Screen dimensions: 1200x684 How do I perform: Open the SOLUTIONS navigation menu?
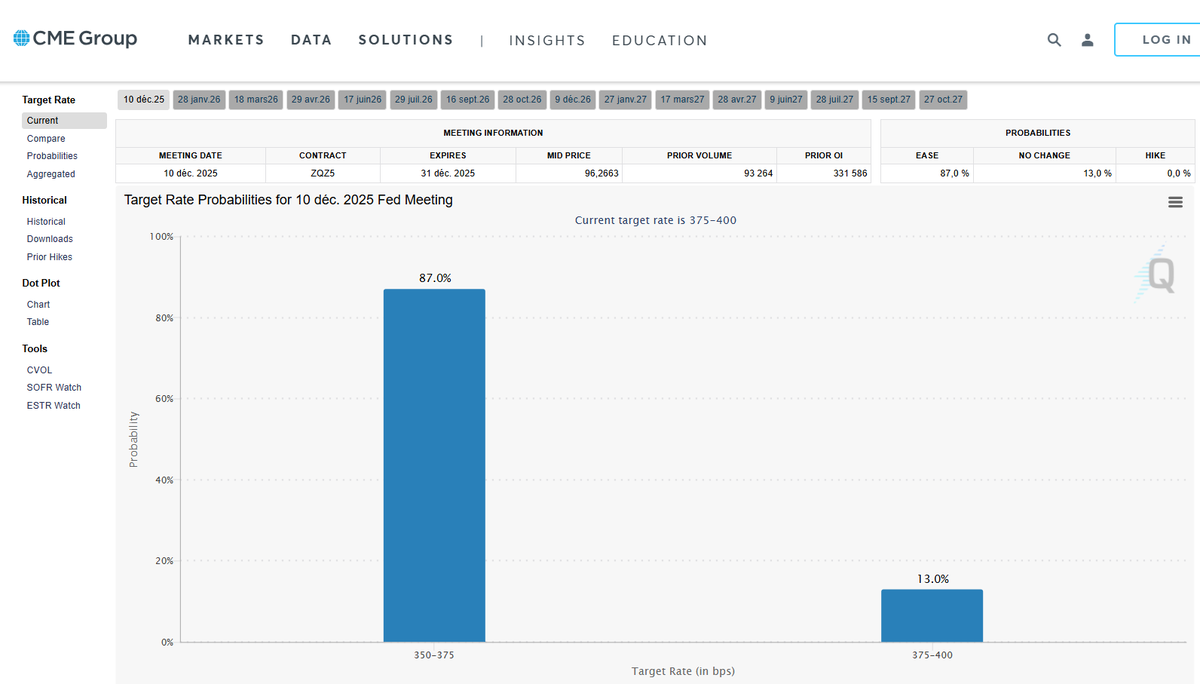(406, 40)
